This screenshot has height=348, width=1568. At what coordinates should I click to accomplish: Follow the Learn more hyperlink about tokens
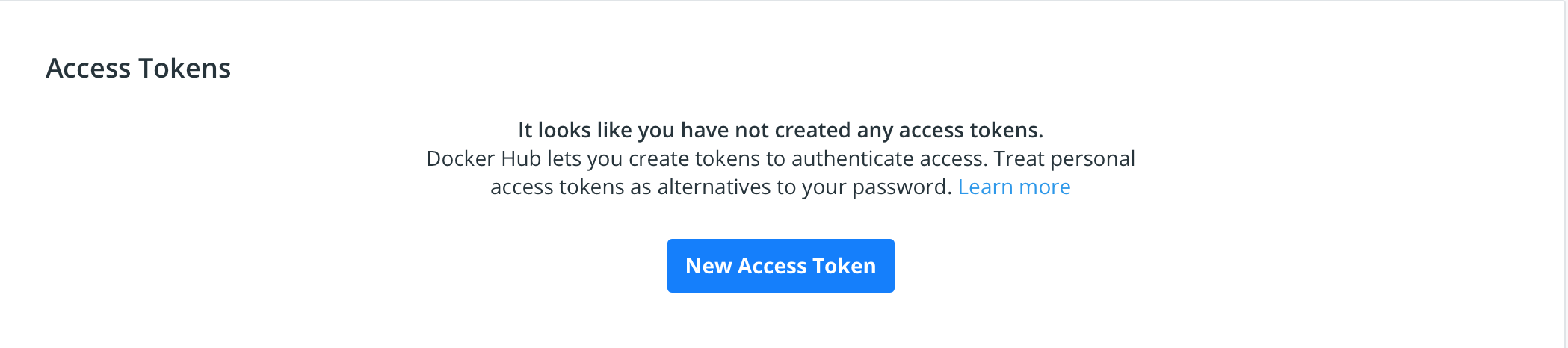1013,187
